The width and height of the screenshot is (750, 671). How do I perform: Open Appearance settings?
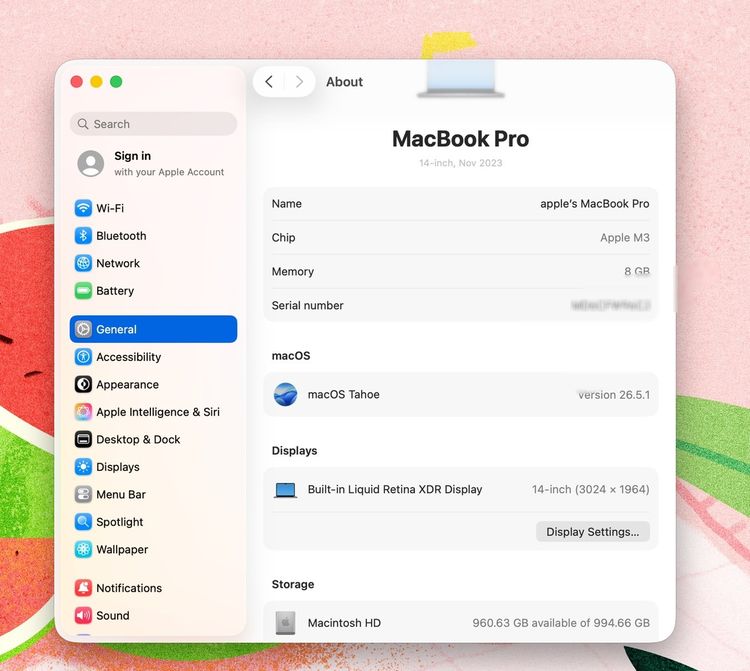point(153,384)
